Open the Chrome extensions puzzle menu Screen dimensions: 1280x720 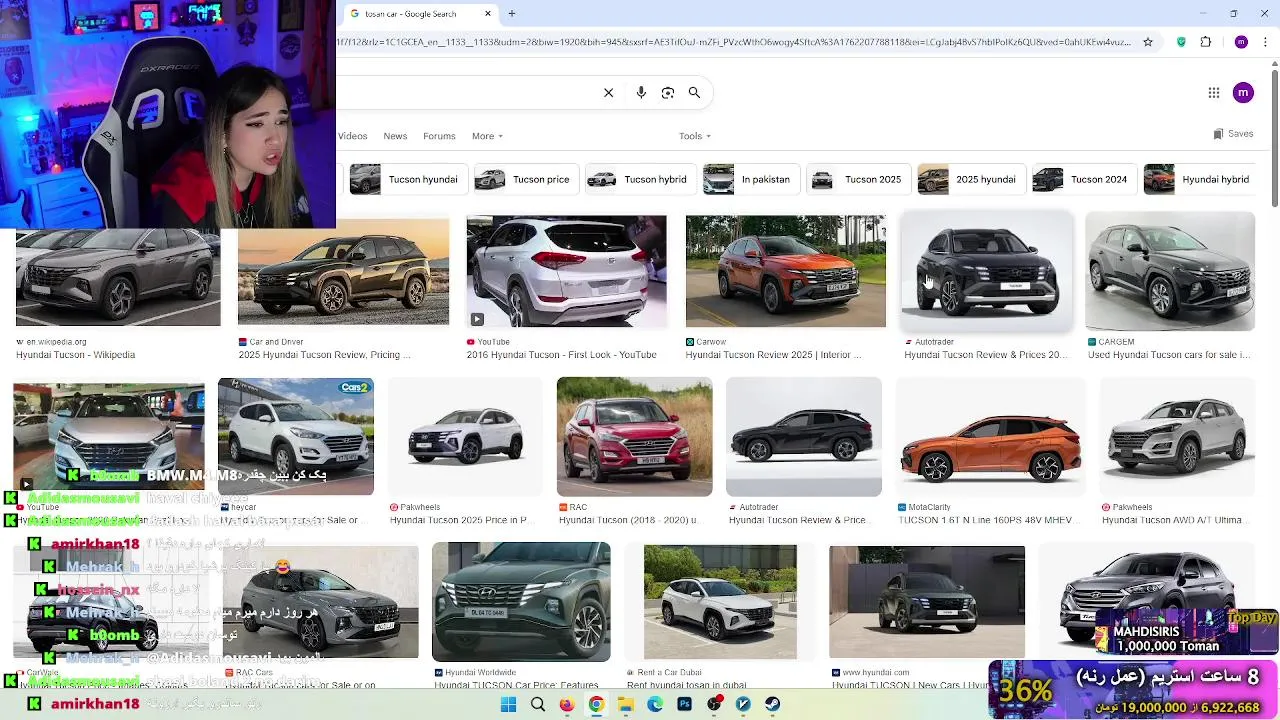coord(1206,42)
